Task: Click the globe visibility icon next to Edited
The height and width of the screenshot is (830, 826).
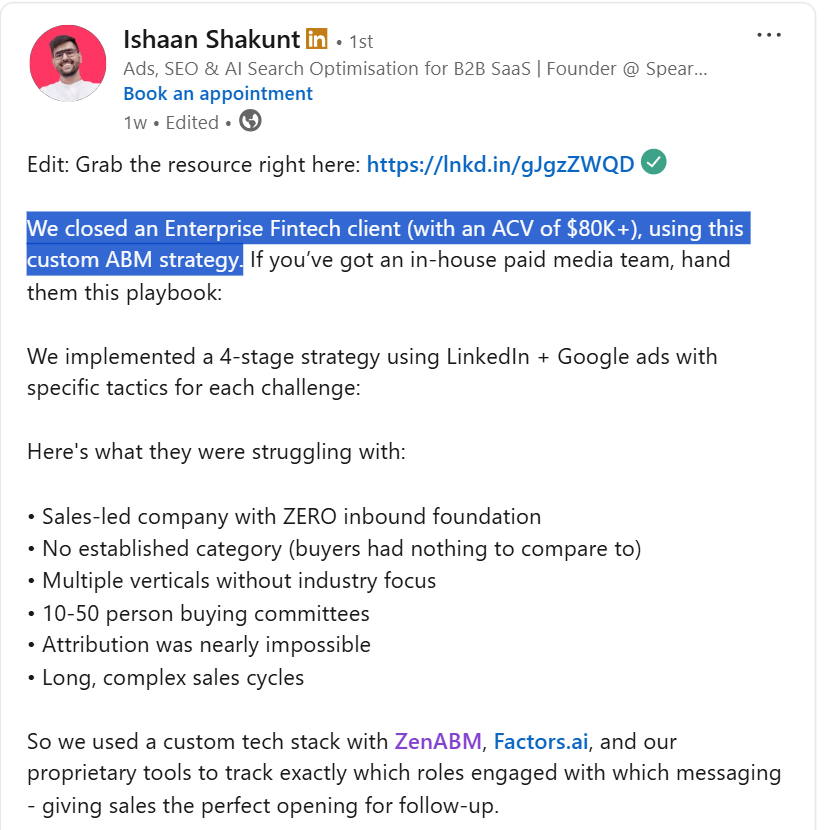Action: pyautogui.click(x=248, y=121)
